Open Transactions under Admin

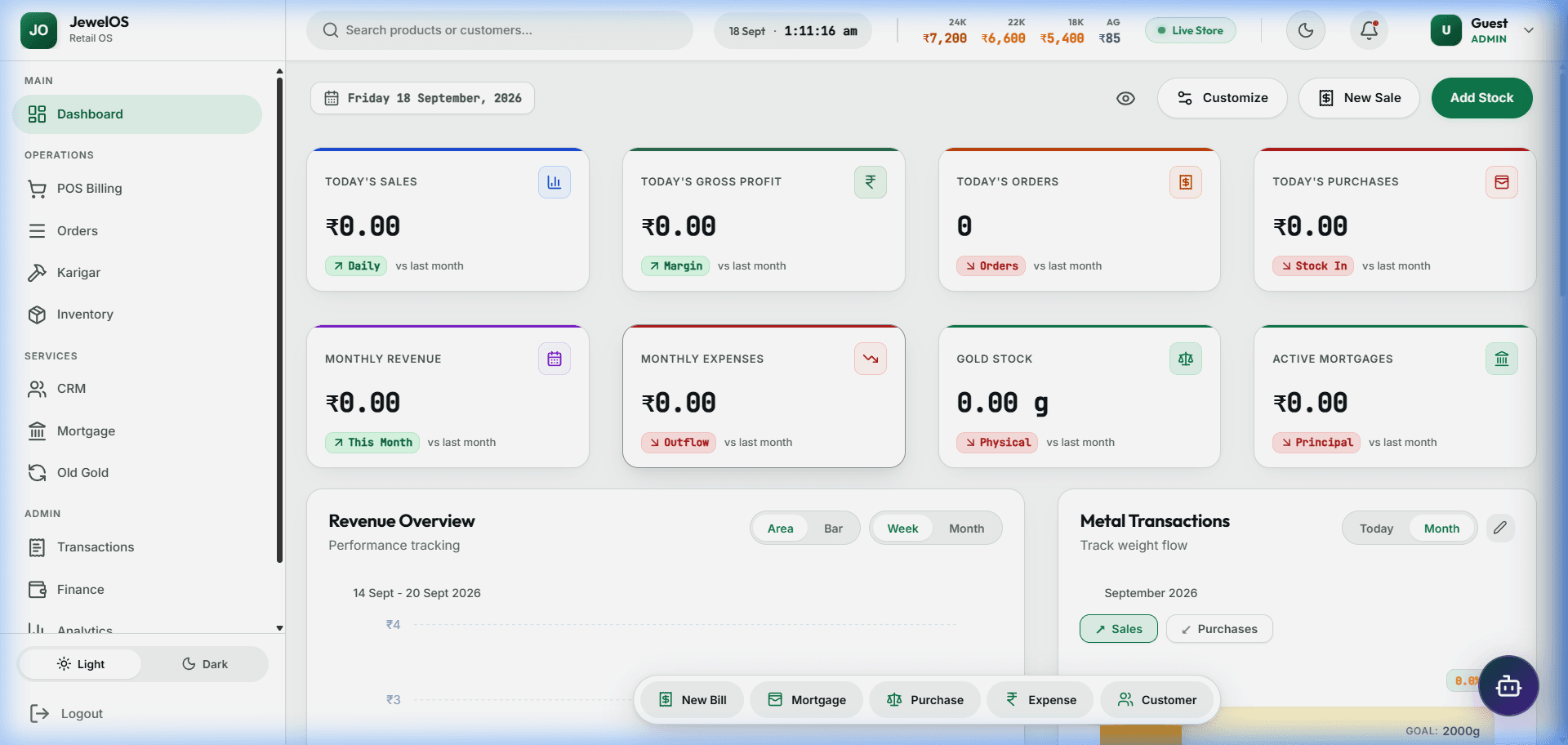click(x=137, y=547)
